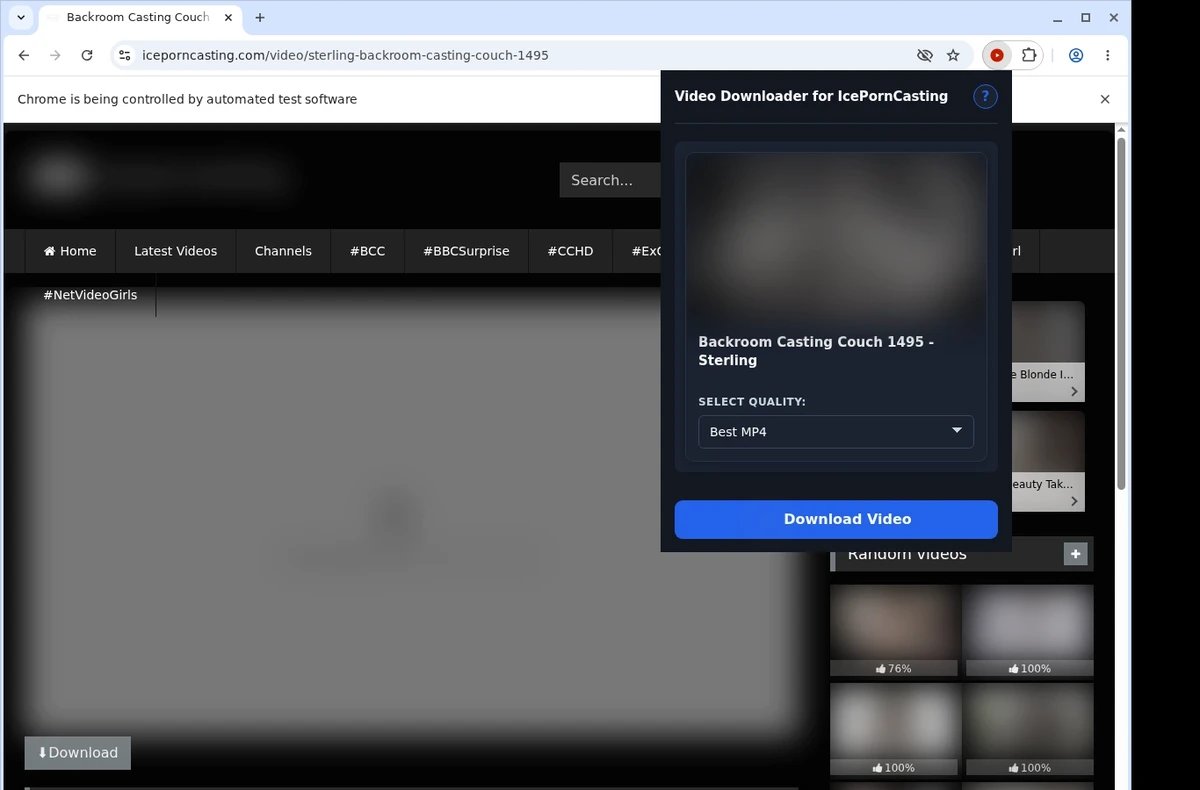This screenshot has width=1200, height=790.
Task: Click the red video downloader extension icon
Action: point(997,55)
